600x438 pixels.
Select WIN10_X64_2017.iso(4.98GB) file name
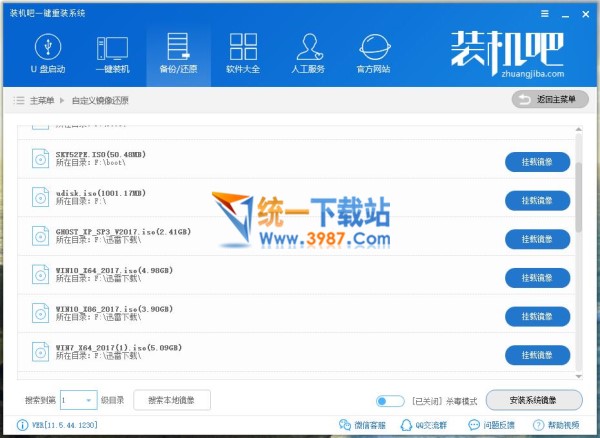(114, 270)
